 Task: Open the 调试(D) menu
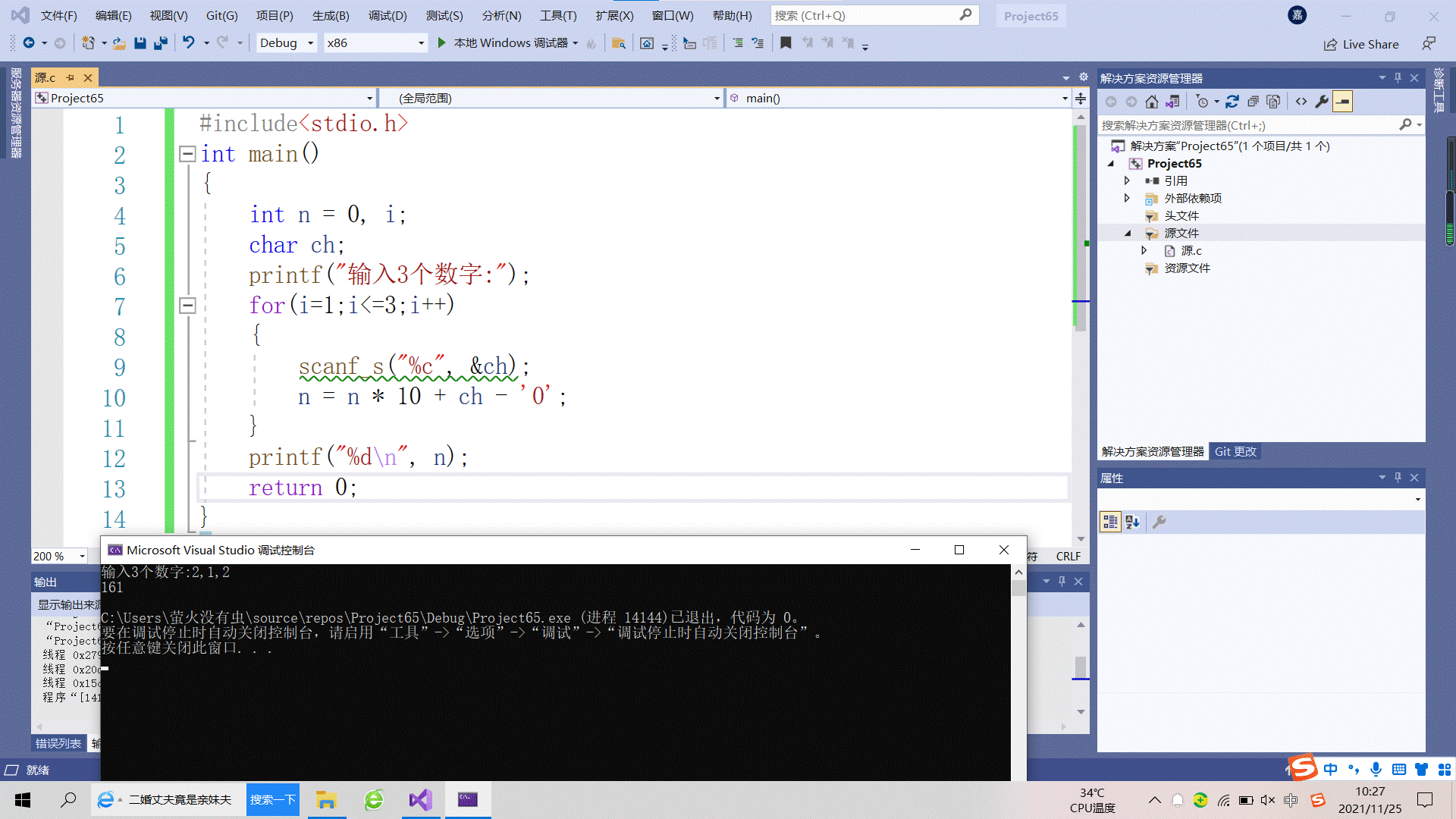(388, 15)
